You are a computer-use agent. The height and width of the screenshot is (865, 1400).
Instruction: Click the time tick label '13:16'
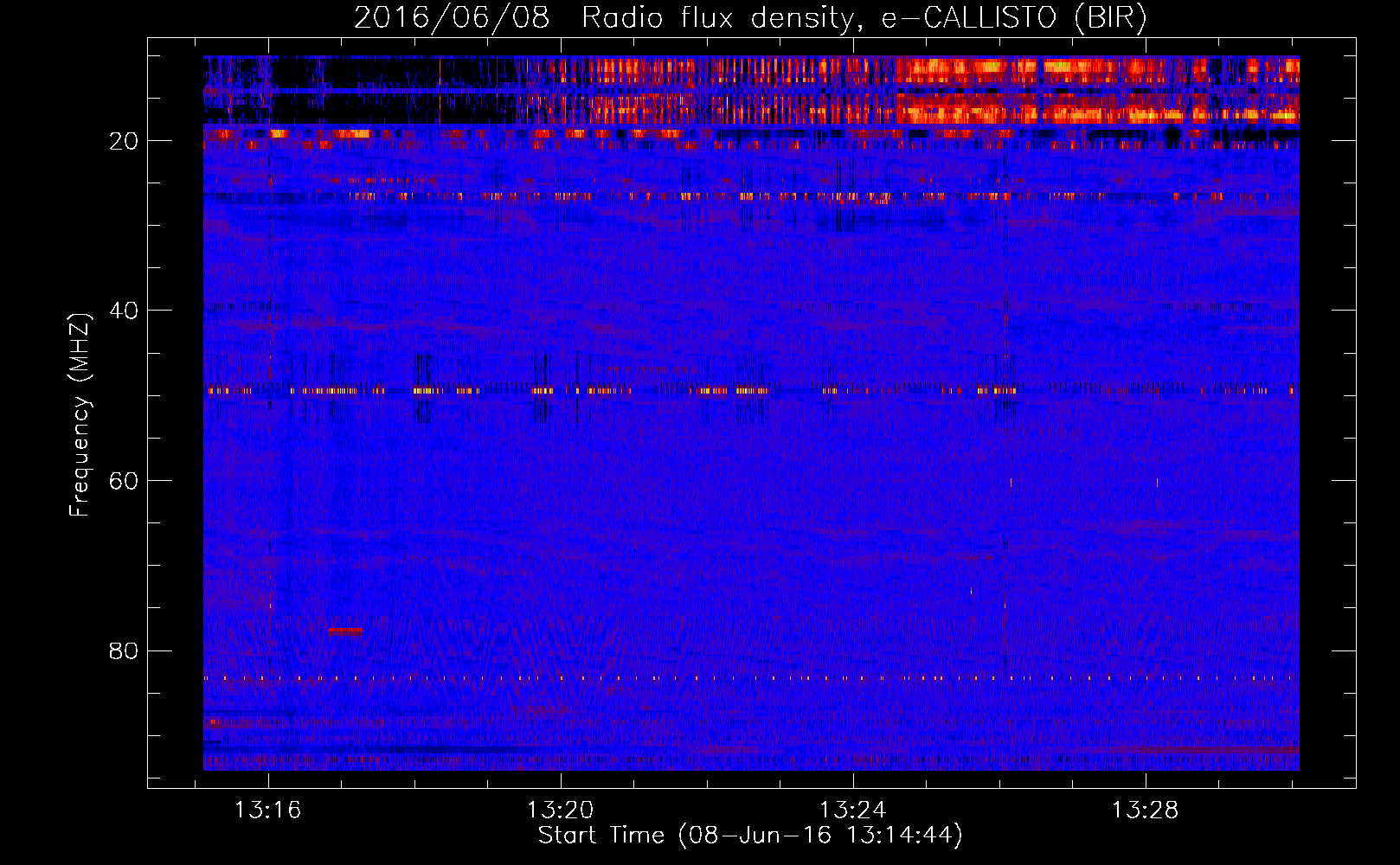point(268,811)
